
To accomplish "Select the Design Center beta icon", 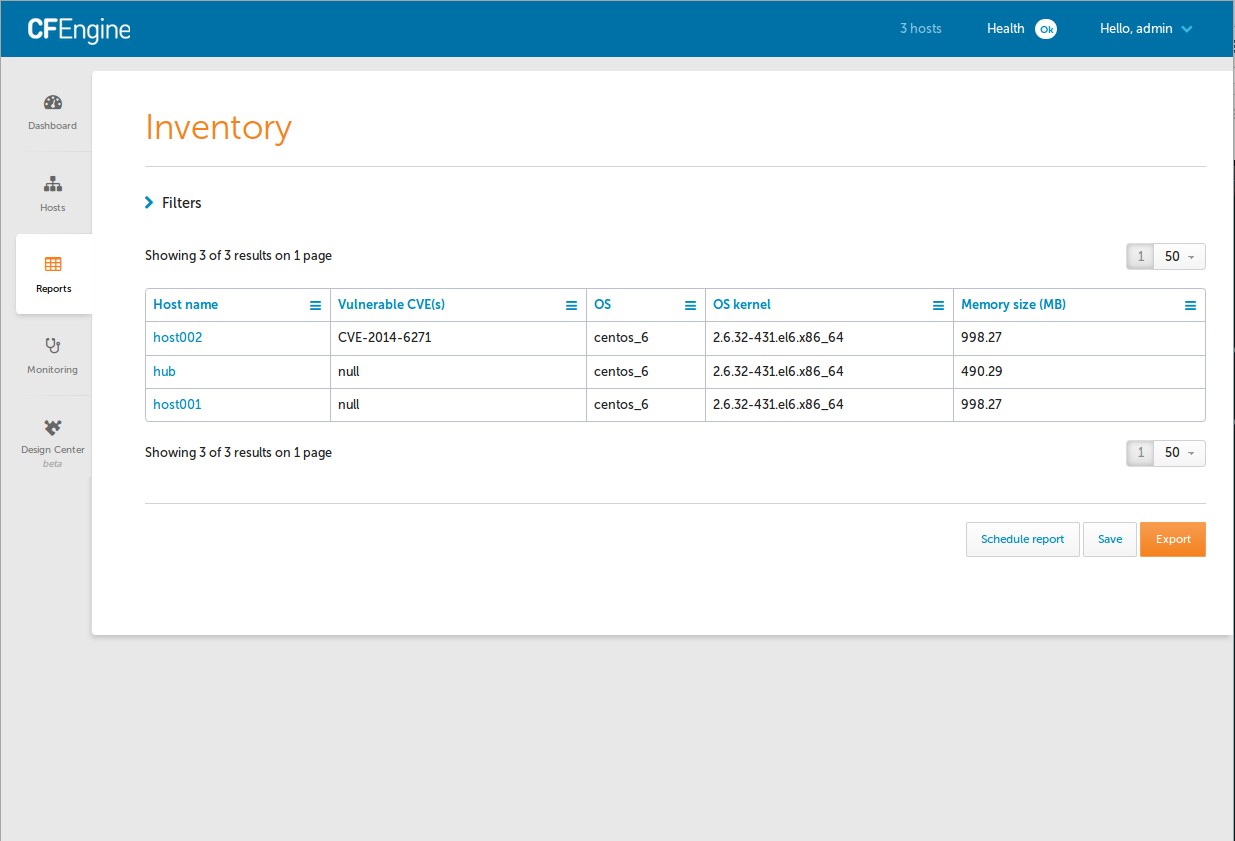I will click(x=52, y=437).
